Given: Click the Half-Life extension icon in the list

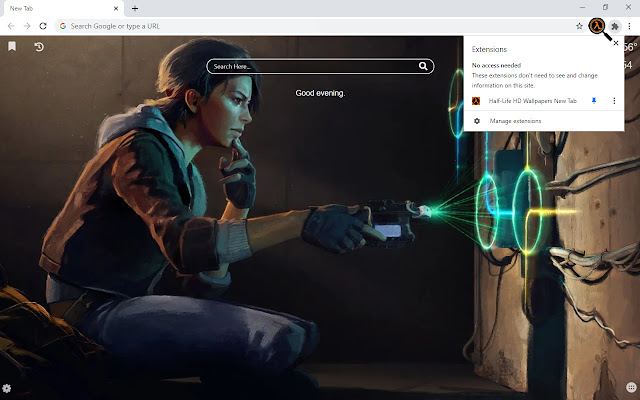Looking at the screenshot, I should click(476, 101).
